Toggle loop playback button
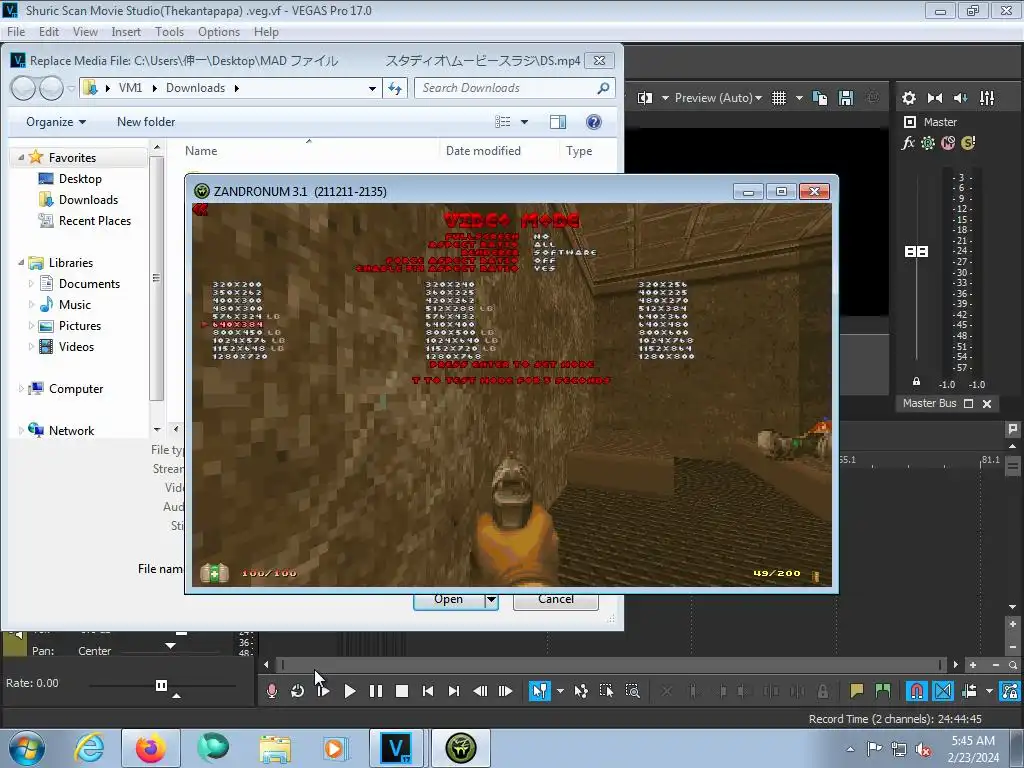This screenshot has width=1024, height=768. click(298, 691)
